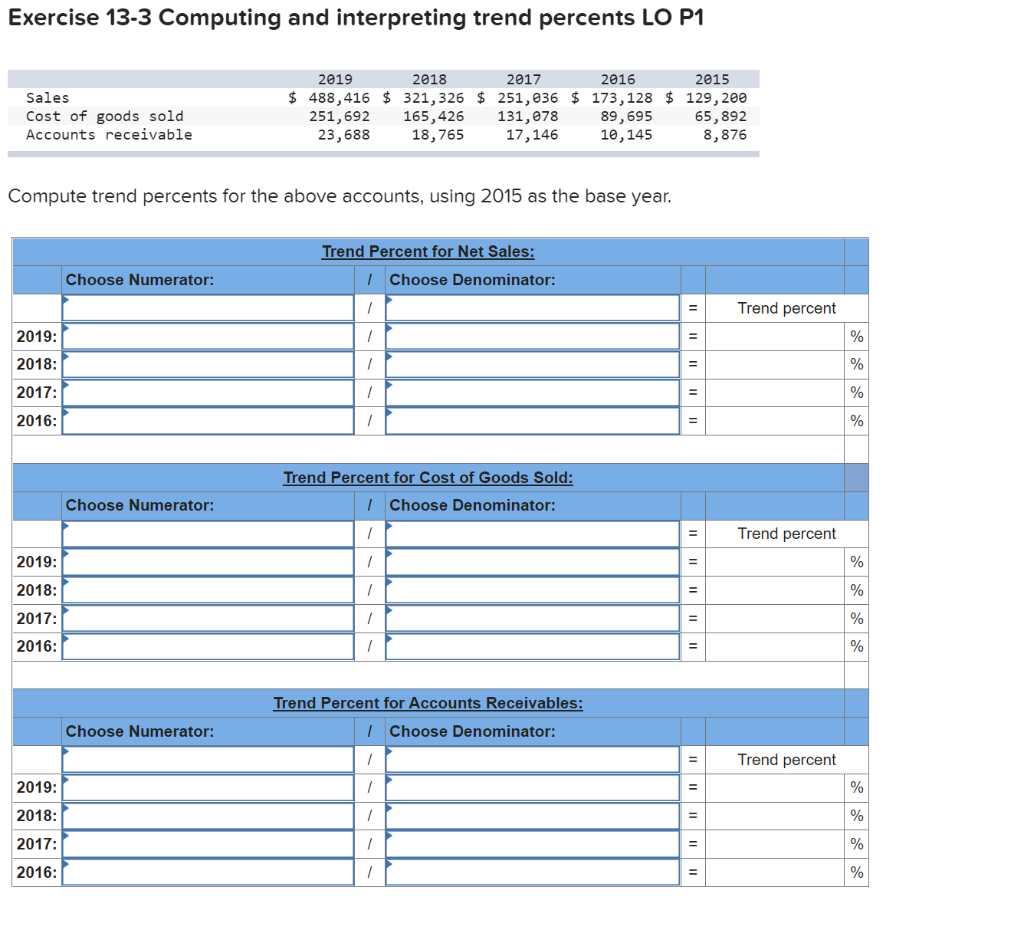The image size is (1024, 943).
Task: Open the 2017 numerator dropdown under Cost of Goods Sold
Action: [x=207, y=617]
